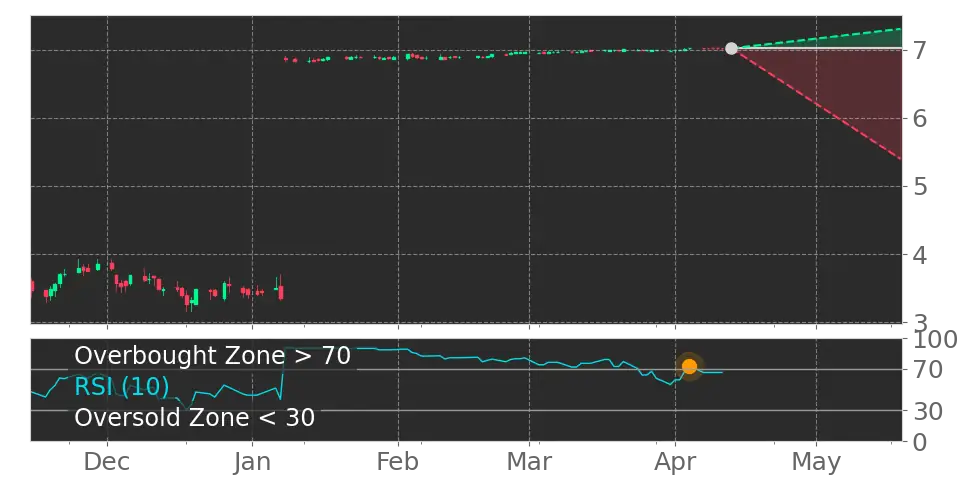Click RSI axis value 100

tap(934, 340)
